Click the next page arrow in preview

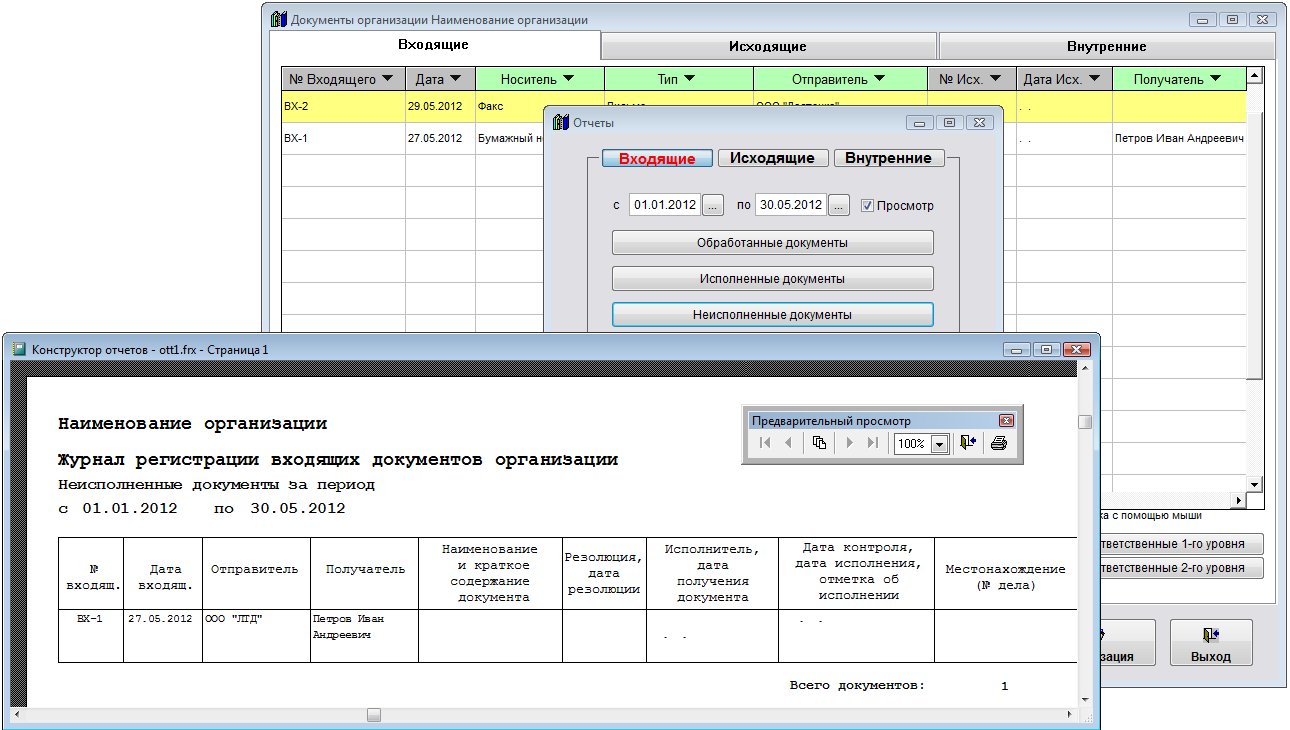coord(850,443)
